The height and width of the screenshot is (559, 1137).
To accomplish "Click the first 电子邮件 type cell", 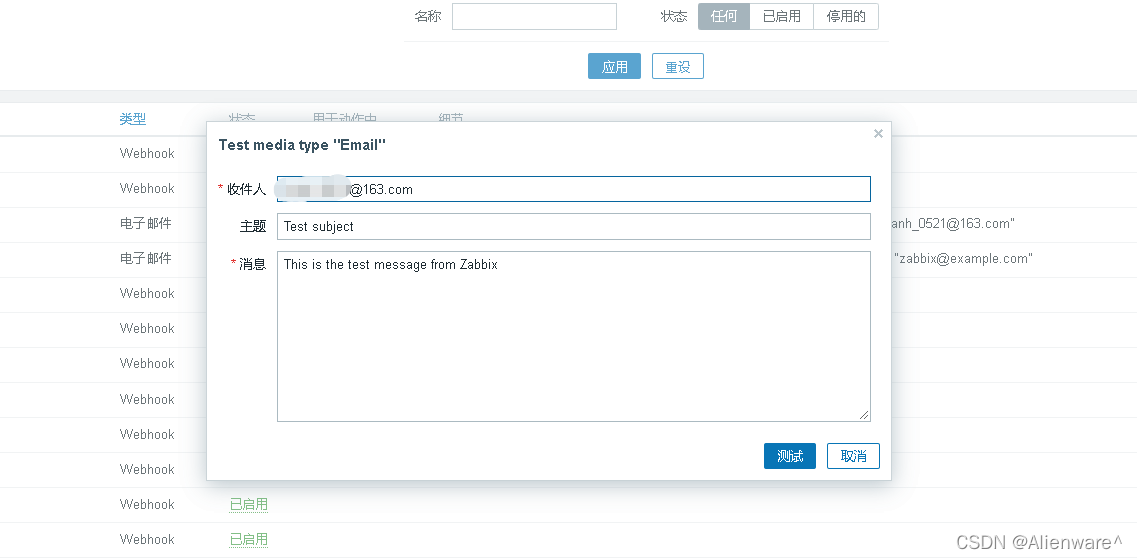I will point(146,223).
